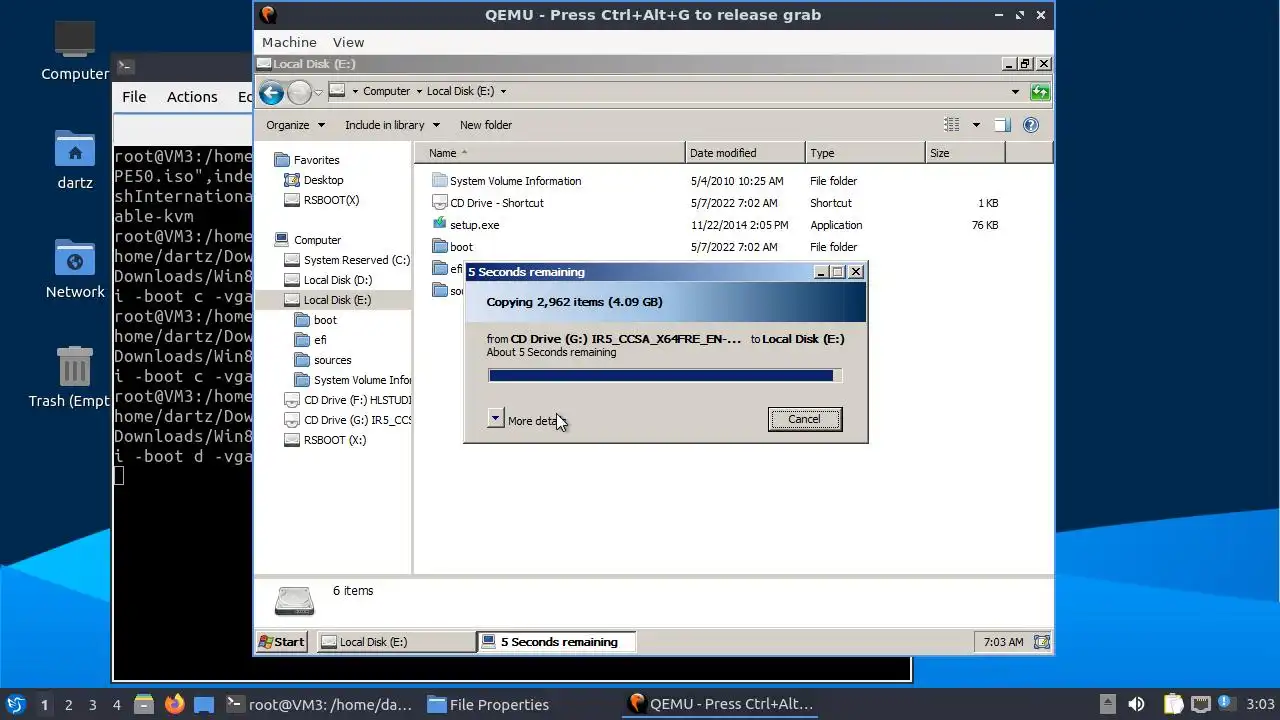
Task: Click the Forward arrow in Explorer
Action: tap(299, 93)
